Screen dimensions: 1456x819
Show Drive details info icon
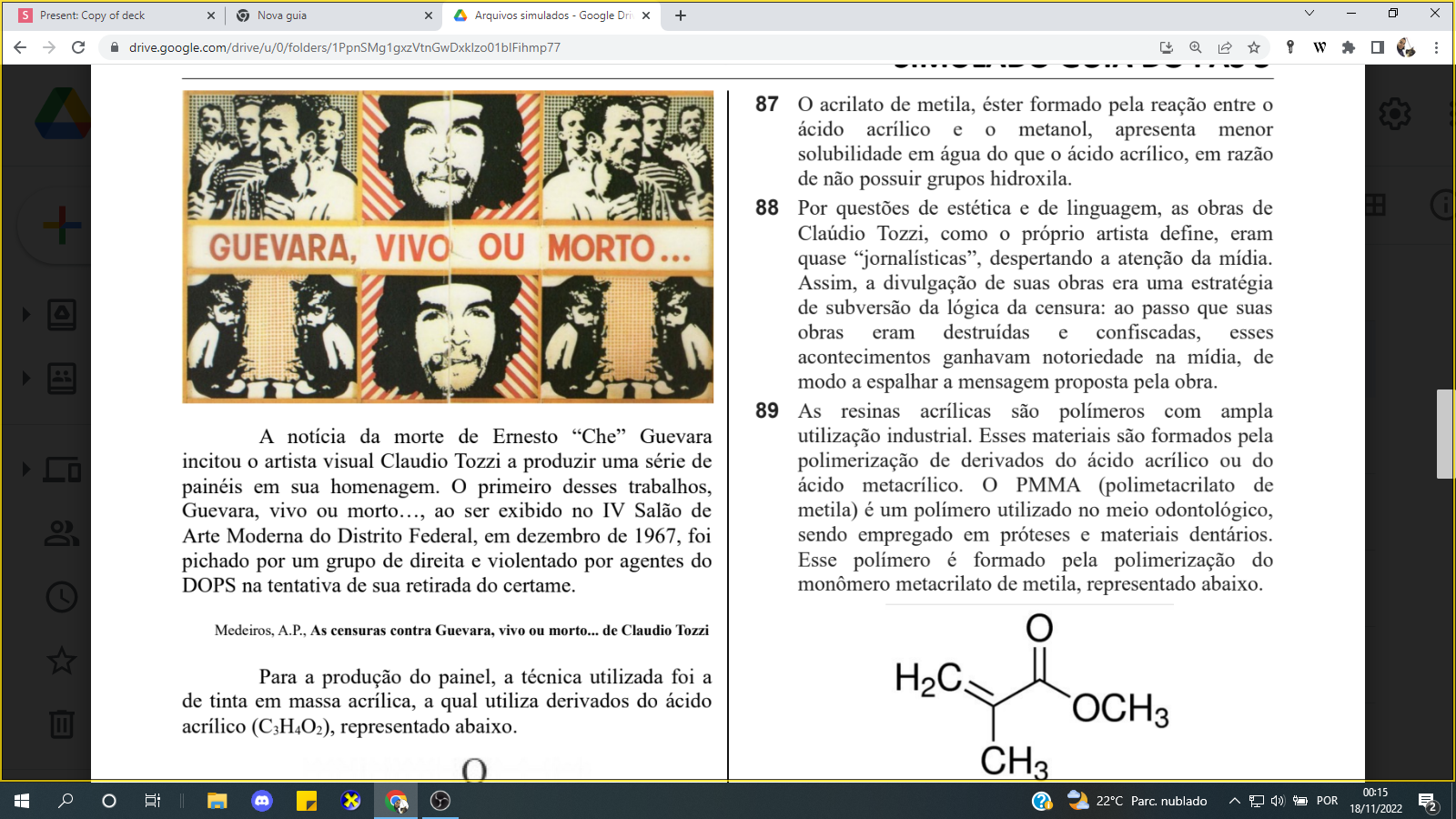click(1444, 205)
